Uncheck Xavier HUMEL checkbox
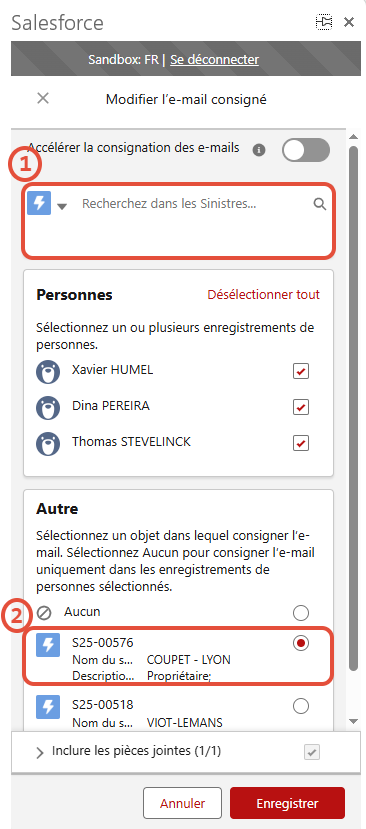The image size is (366, 829). pyautogui.click(x=301, y=372)
